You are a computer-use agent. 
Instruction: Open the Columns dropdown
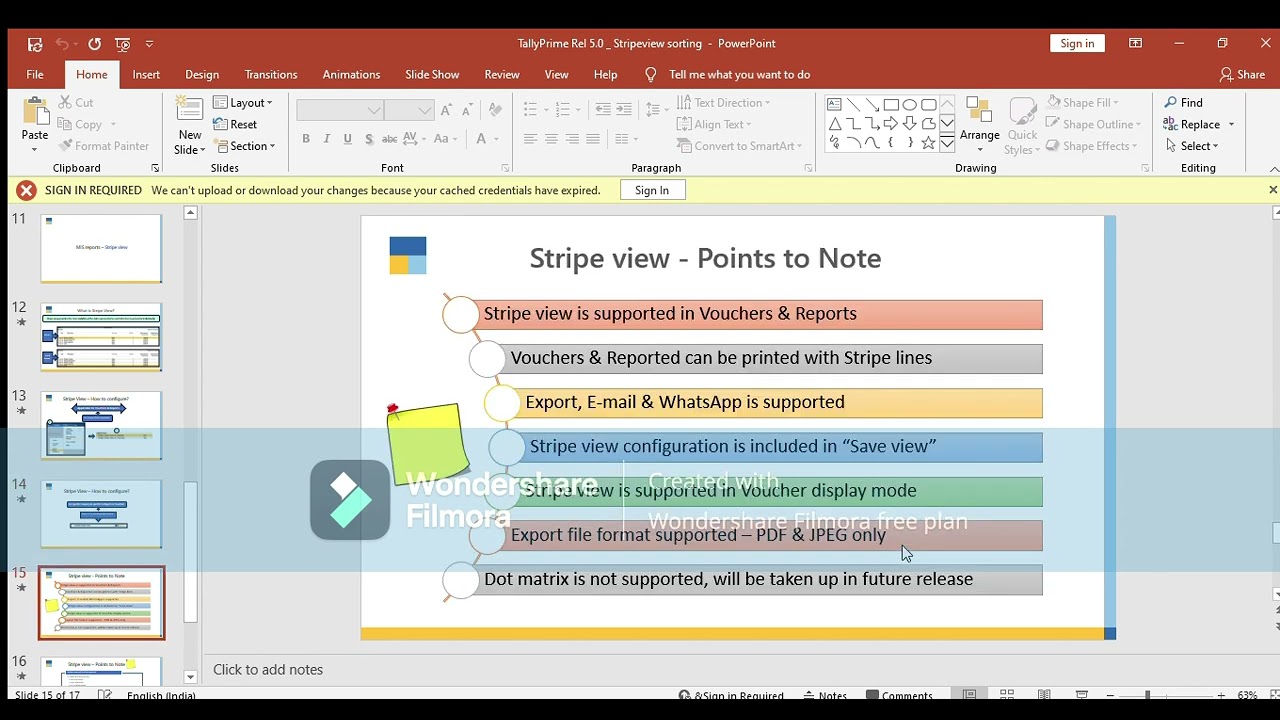click(x=626, y=139)
